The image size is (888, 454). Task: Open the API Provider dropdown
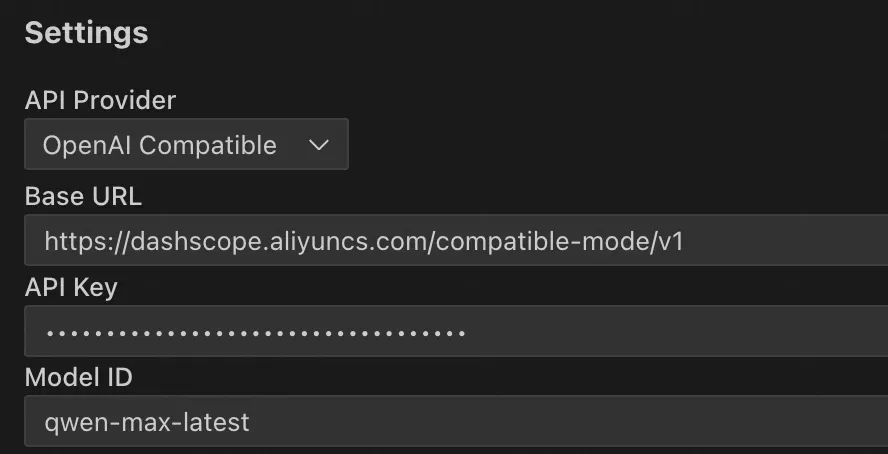point(186,145)
